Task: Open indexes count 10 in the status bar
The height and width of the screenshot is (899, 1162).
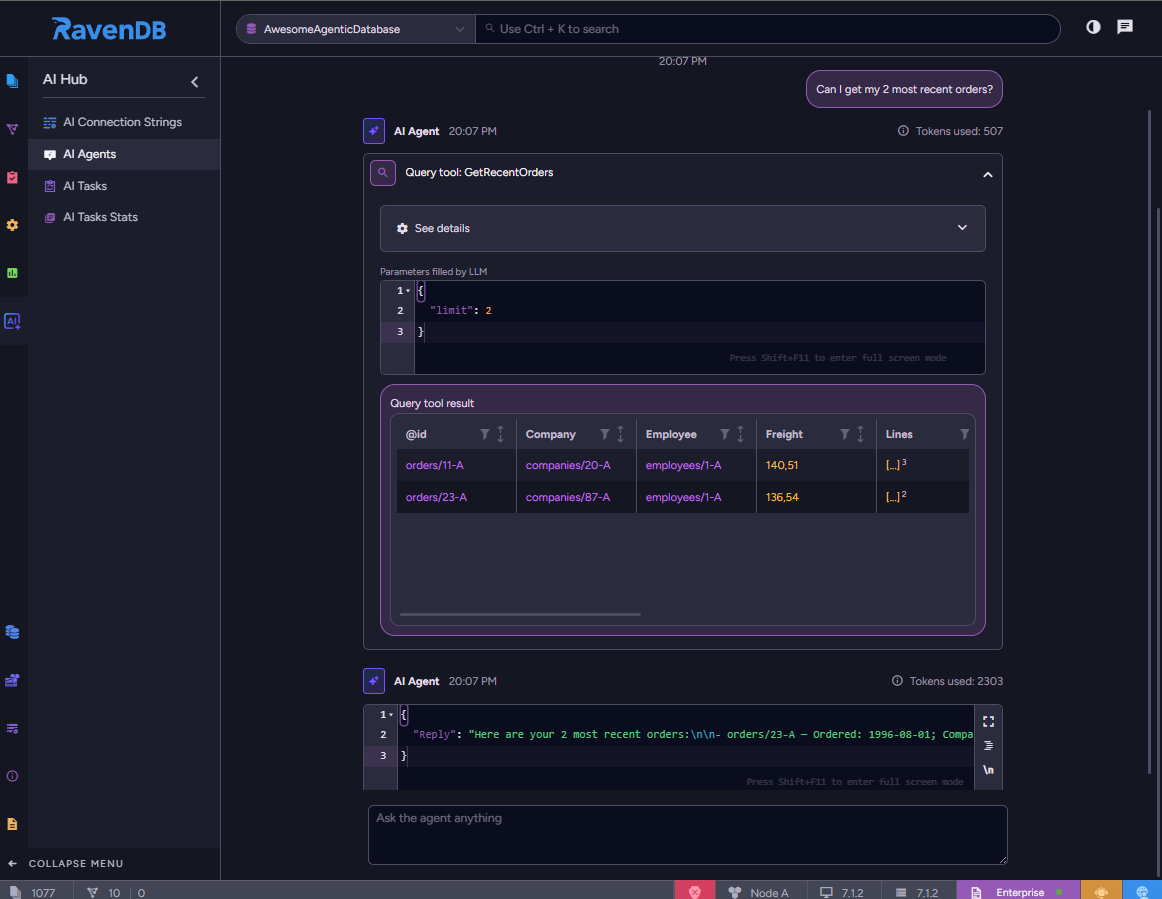Action: [104, 892]
